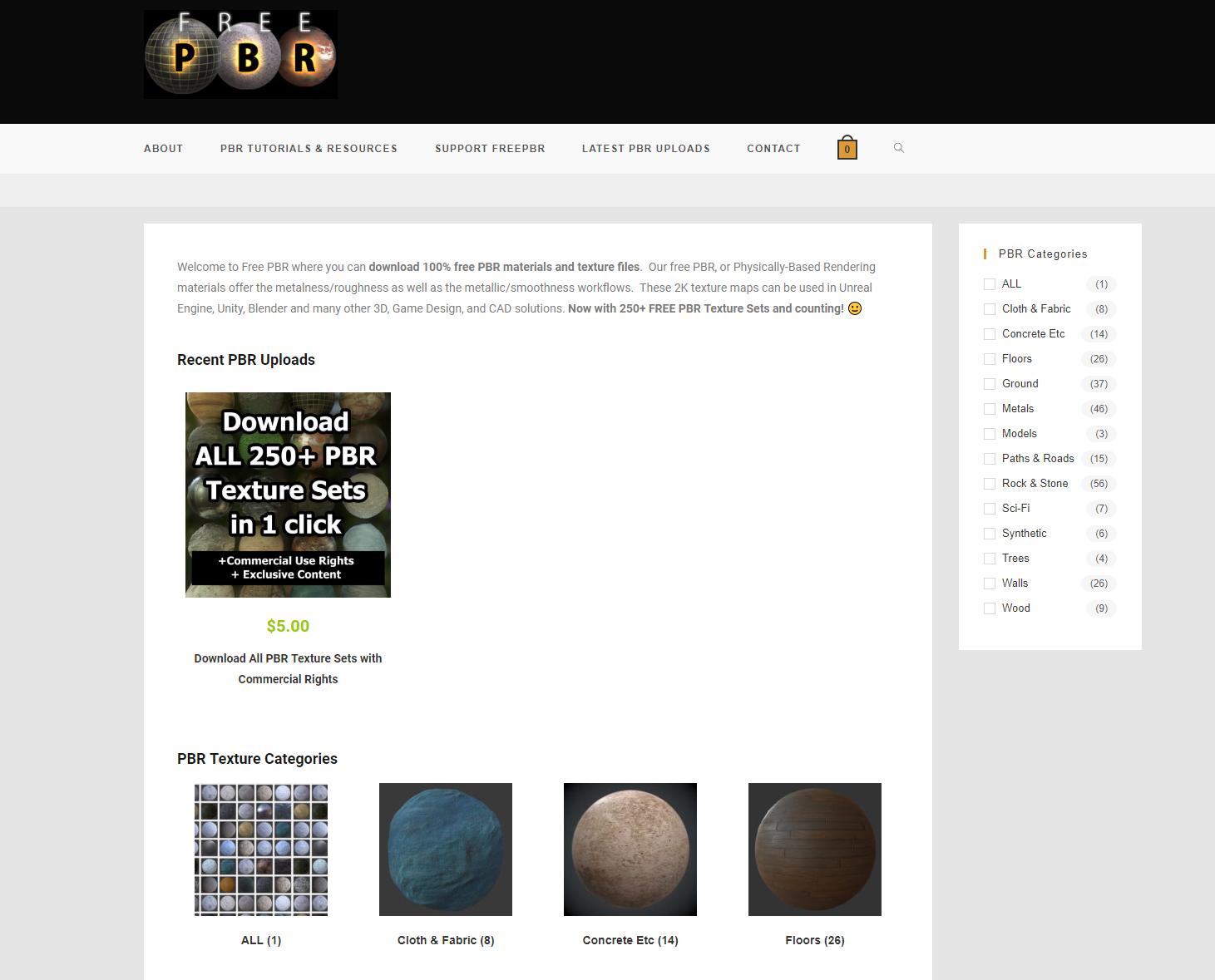The height and width of the screenshot is (980, 1215).
Task: Click the Paths & Roads (15) count badge
Action: (x=1099, y=459)
